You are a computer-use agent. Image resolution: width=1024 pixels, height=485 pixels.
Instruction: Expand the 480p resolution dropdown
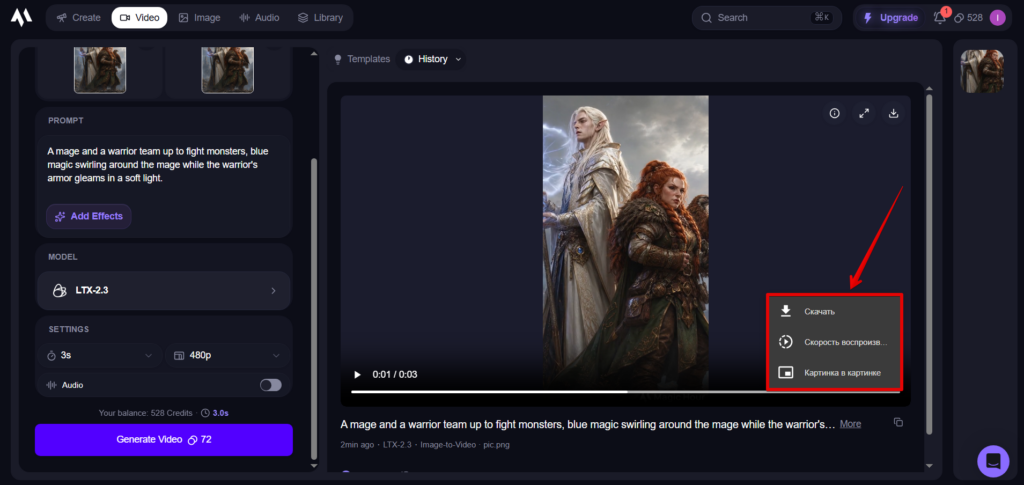pos(227,356)
